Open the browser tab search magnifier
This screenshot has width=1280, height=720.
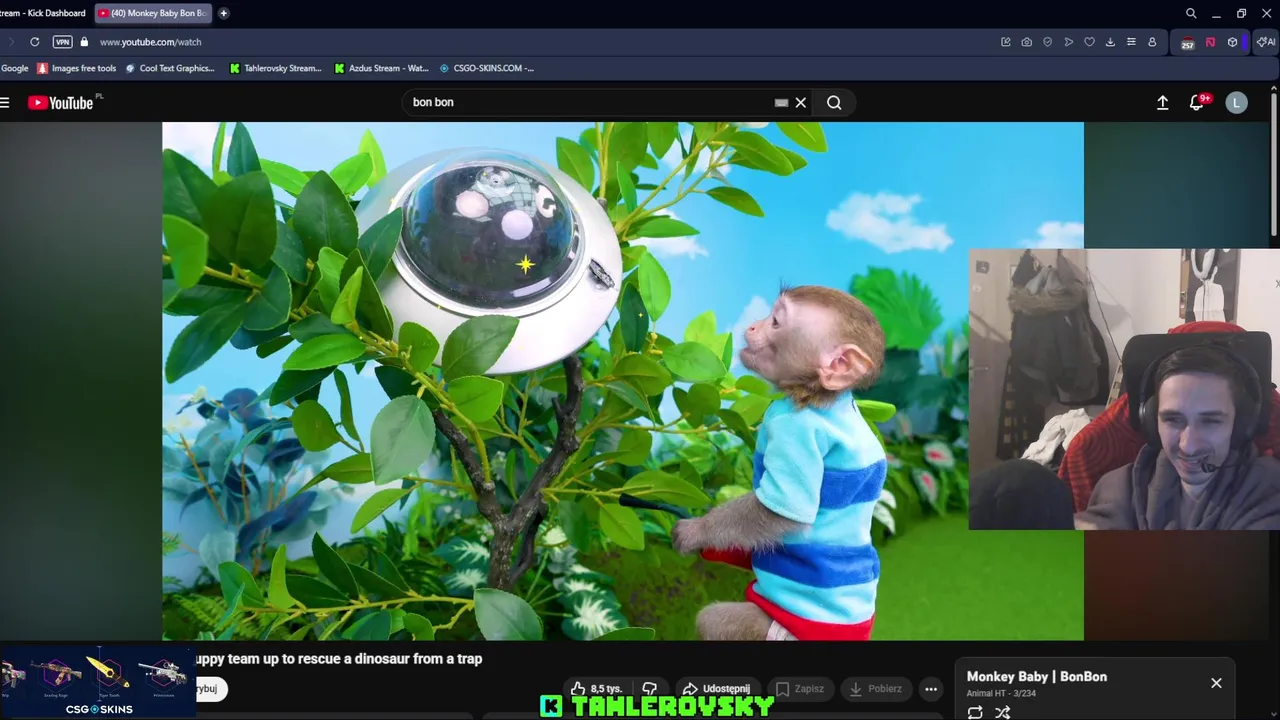coord(1191,13)
